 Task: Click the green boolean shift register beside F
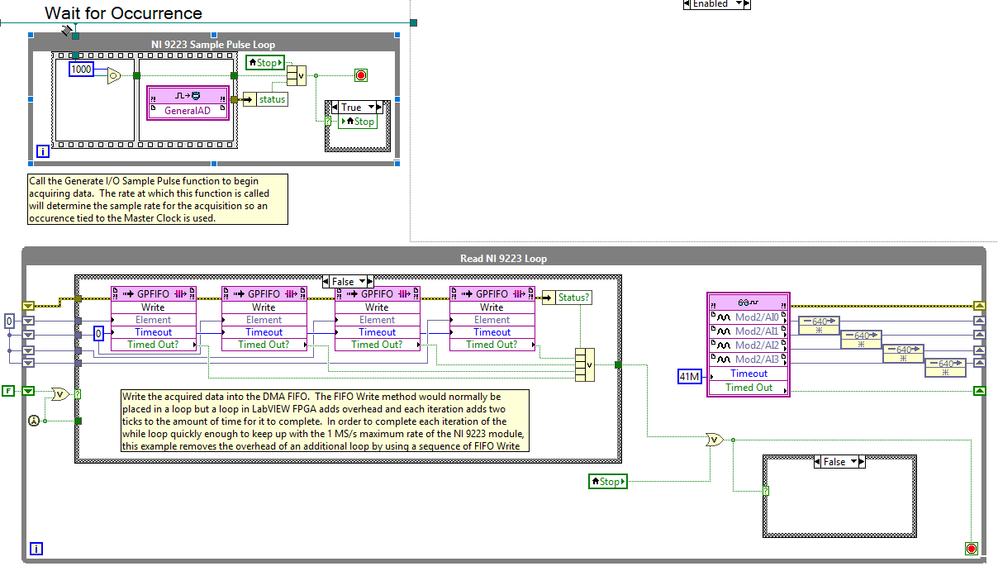(x=28, y=391)
